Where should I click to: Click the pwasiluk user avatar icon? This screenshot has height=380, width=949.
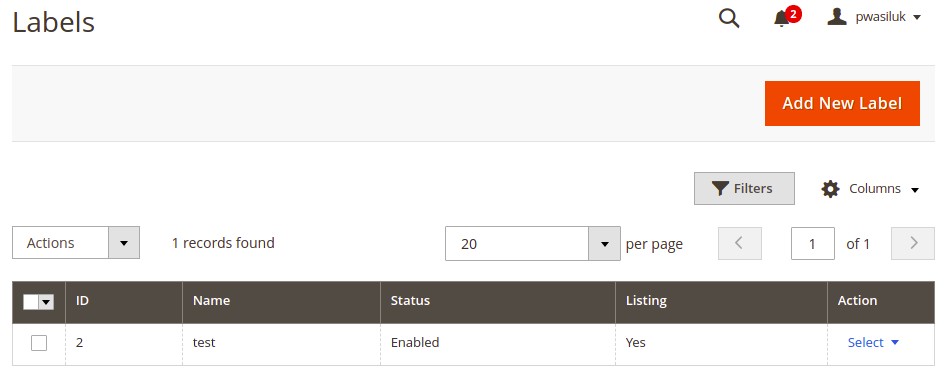[x=836, y=17]
